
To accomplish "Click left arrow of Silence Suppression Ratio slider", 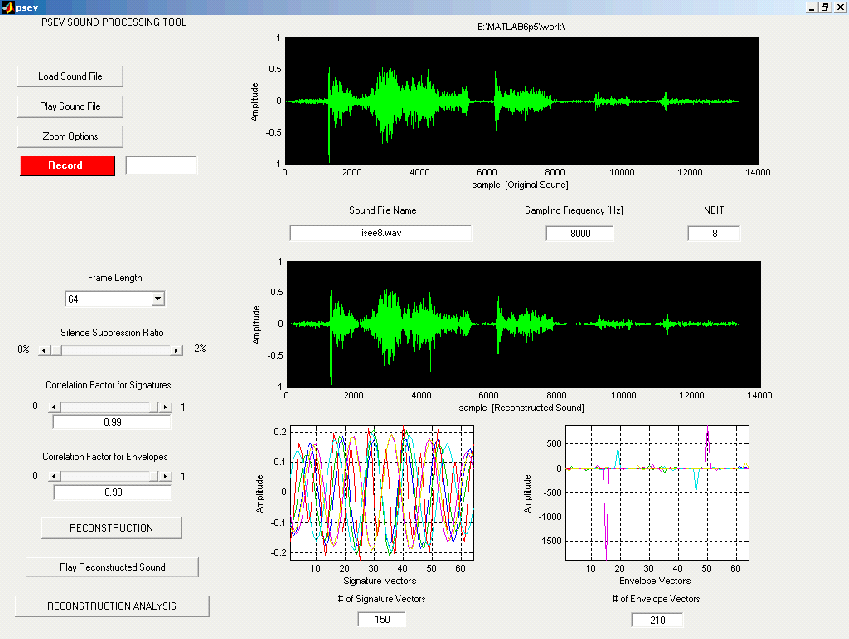I will pos(43,350).
